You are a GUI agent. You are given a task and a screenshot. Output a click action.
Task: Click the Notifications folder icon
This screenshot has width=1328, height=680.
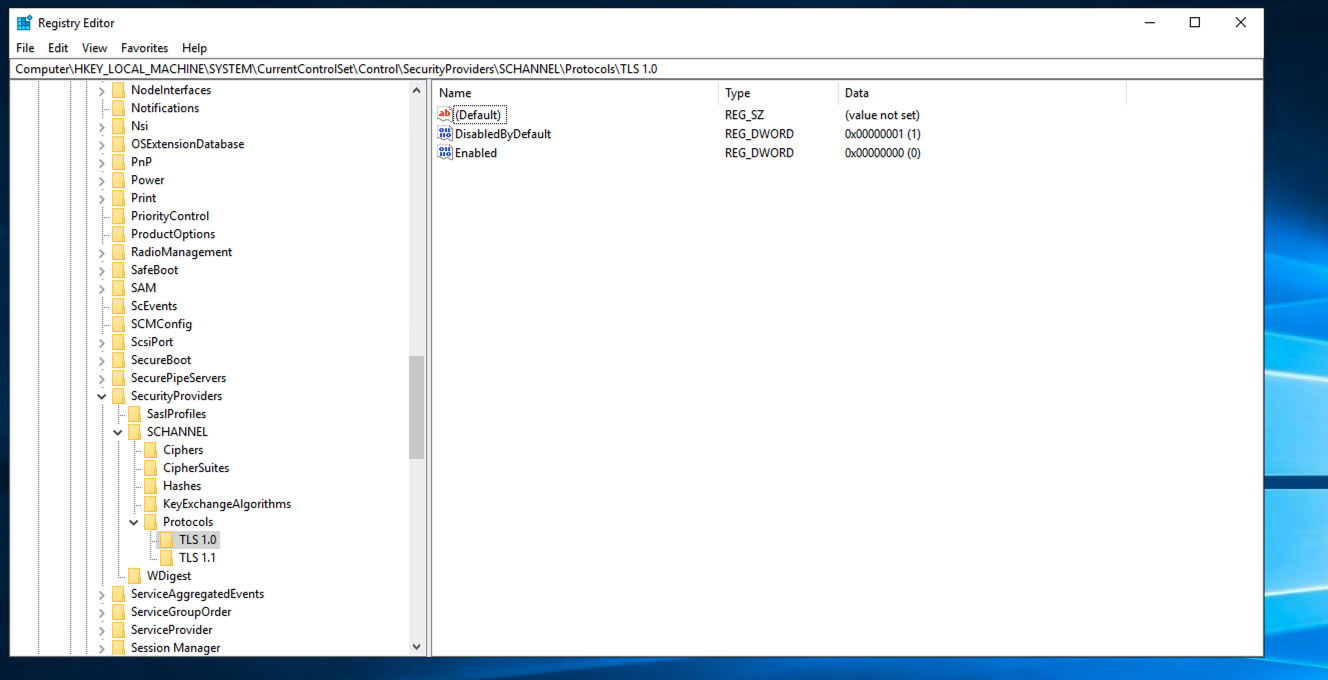(118, 108)
